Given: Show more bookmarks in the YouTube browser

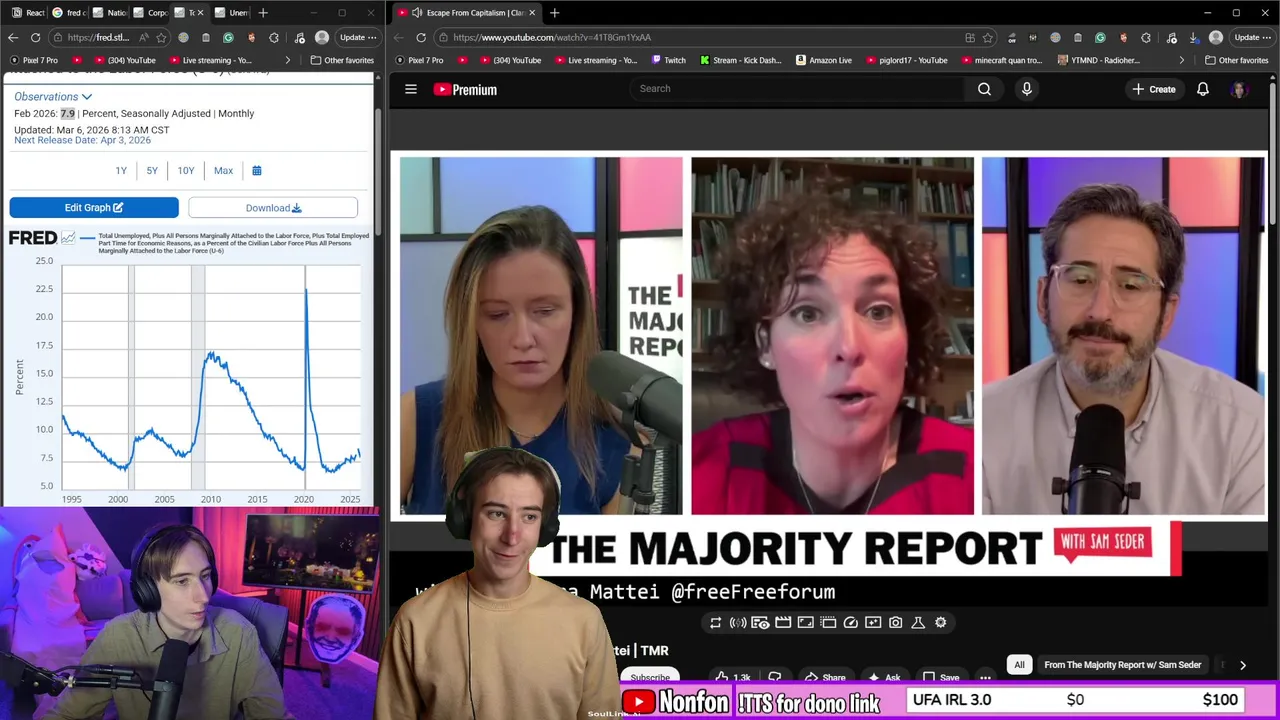Looking at the screenshot, I should coord(1181,60).
